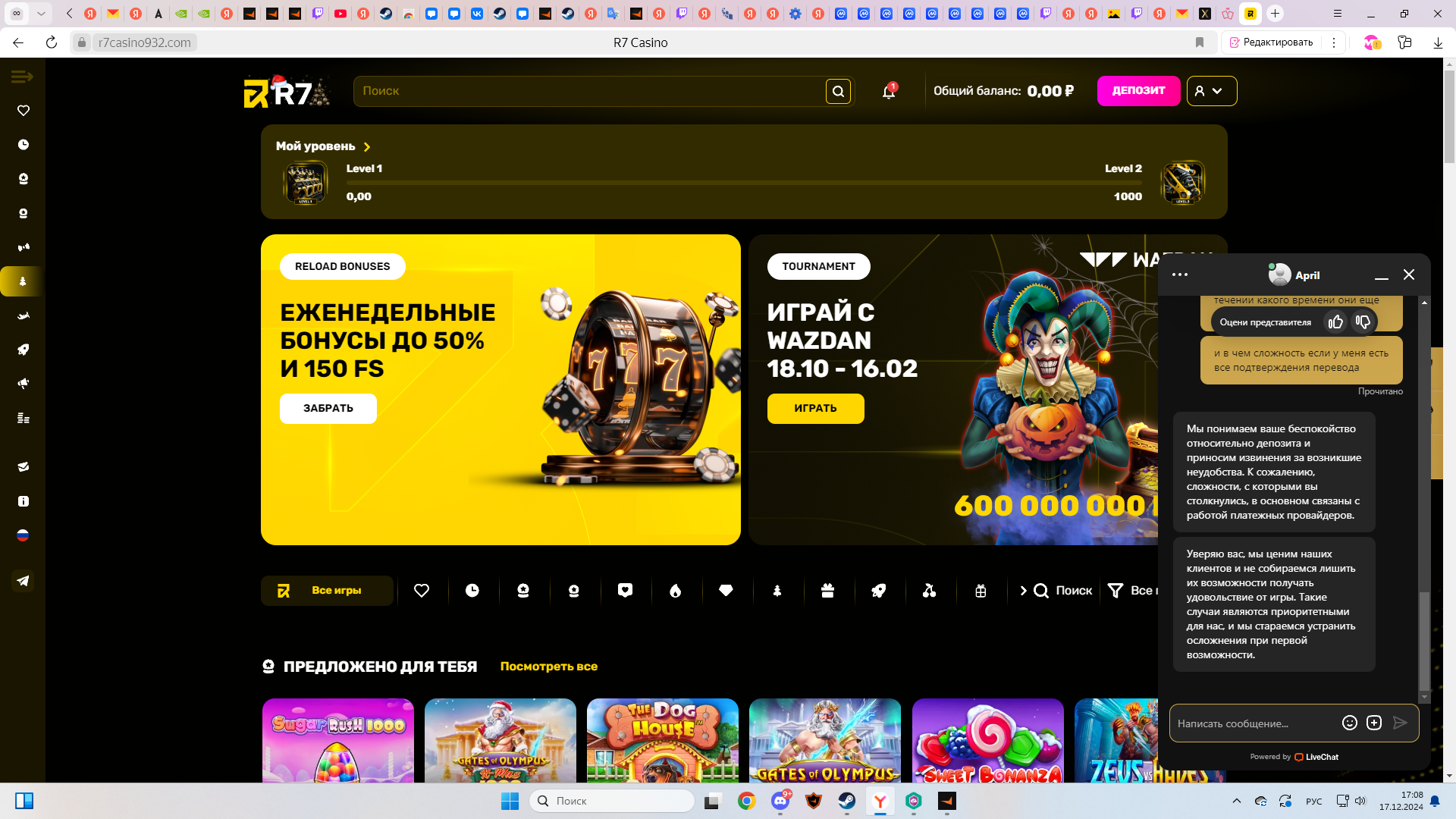Image resolution: width=1456 pixels, height=819 pixels.
Task: Open The Dog House game thumbnail
Action: tap(663, 740)
